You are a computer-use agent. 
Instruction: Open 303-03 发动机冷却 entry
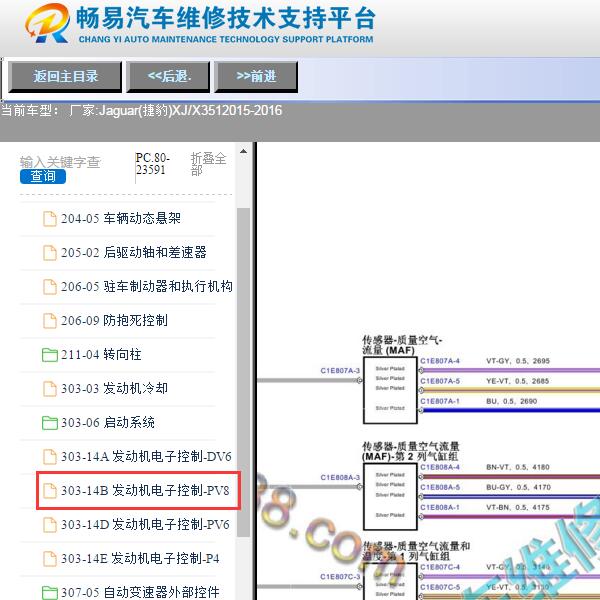114,388
